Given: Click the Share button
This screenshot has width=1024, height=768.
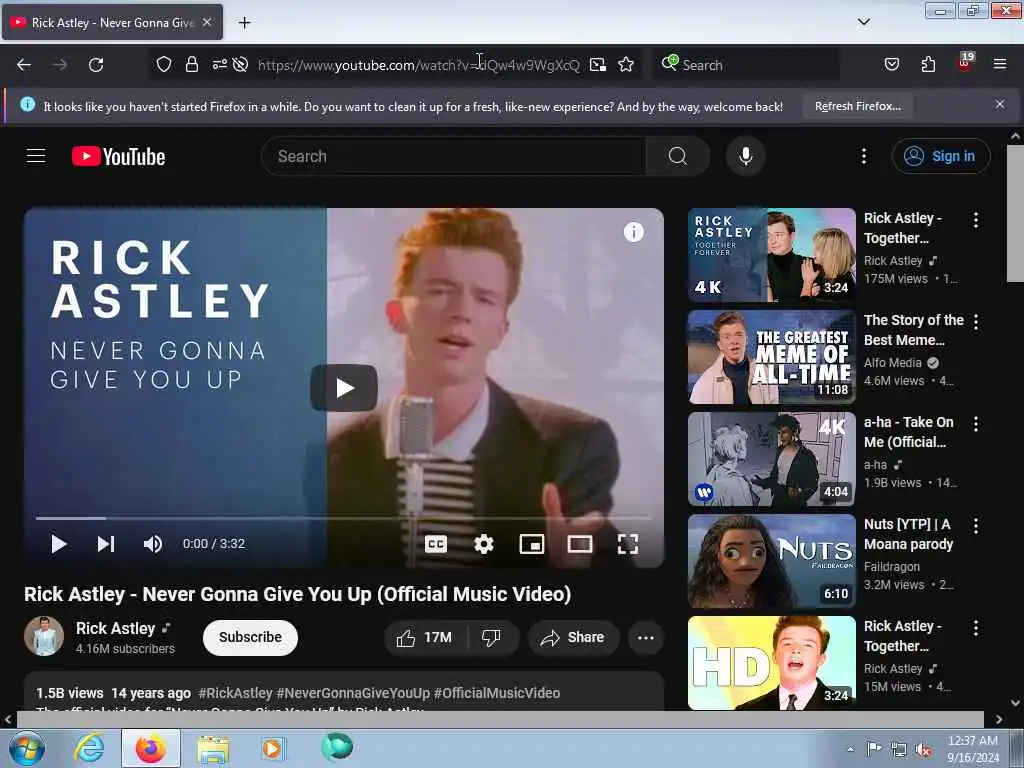Looking at the screenshot, I should (x=573, y=637).
